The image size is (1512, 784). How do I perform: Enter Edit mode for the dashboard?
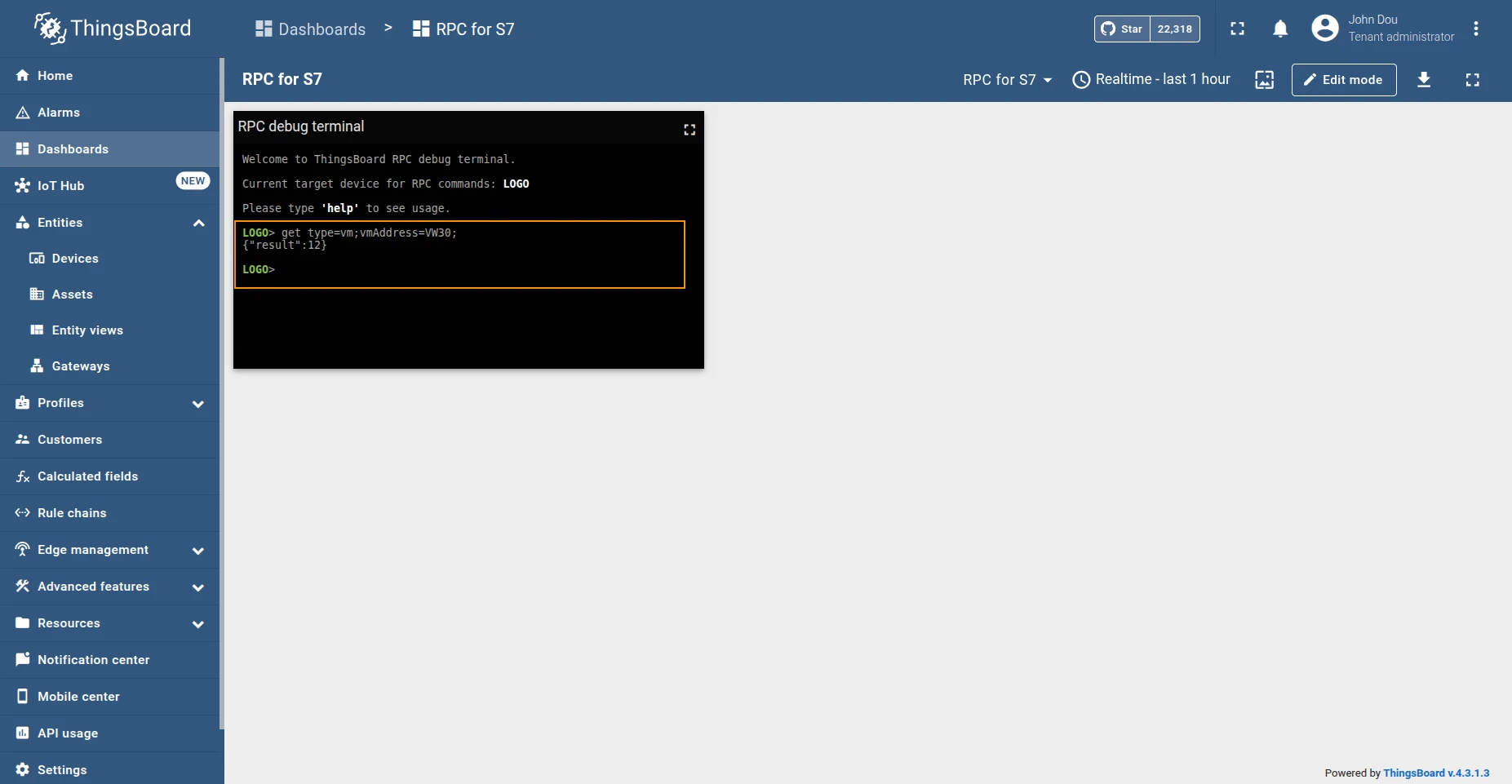(x=1343, y=79)
